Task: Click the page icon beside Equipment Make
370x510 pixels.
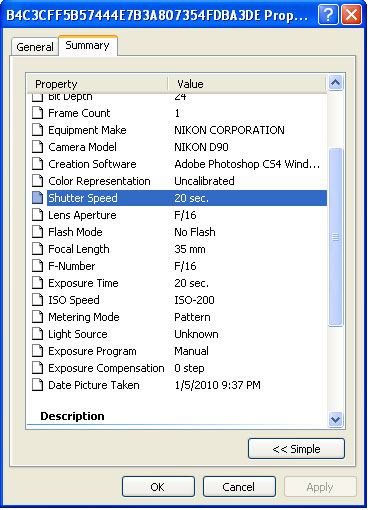Action: tap(38, 130)
